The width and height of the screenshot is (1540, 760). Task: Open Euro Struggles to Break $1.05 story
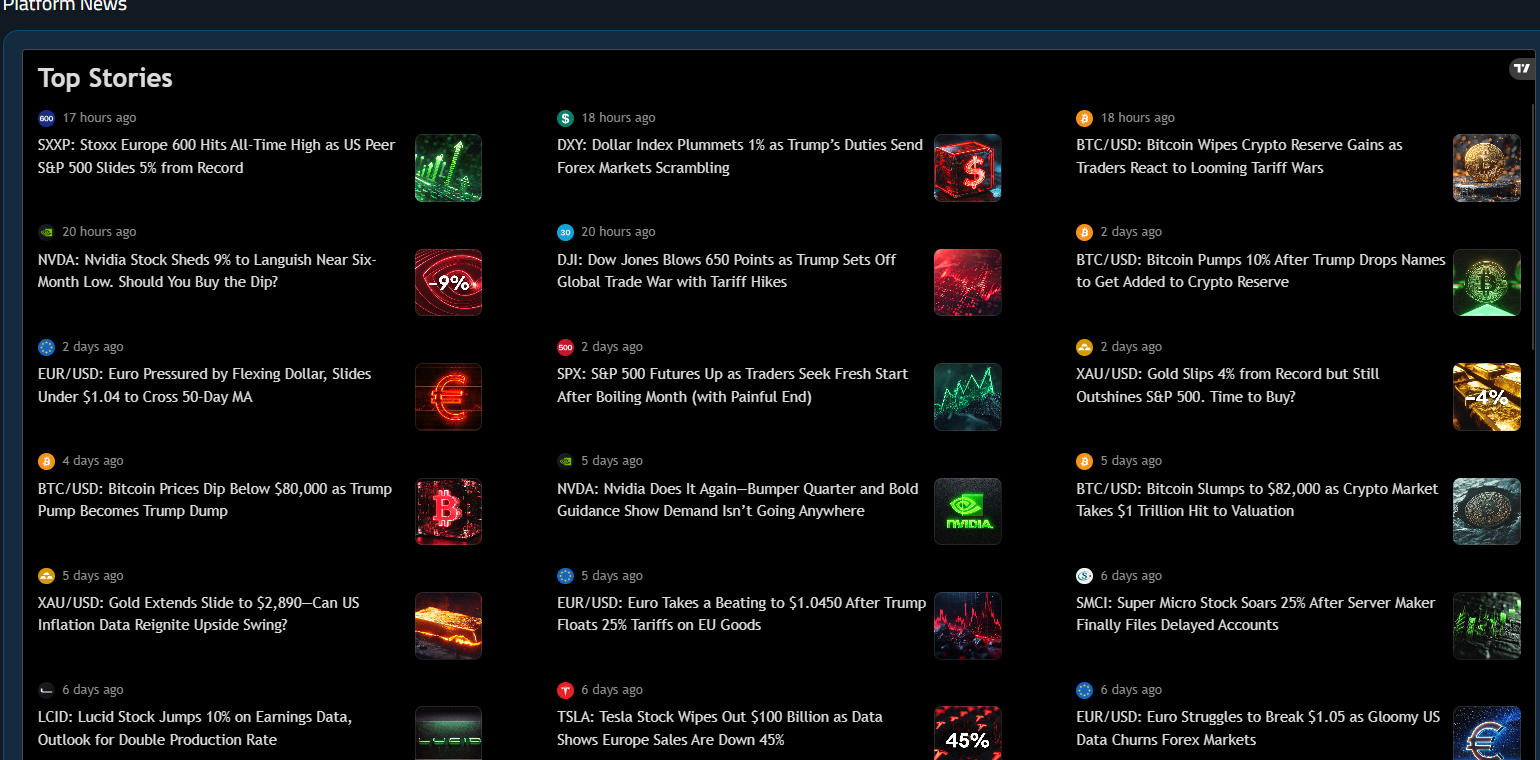coord(1258,729)
